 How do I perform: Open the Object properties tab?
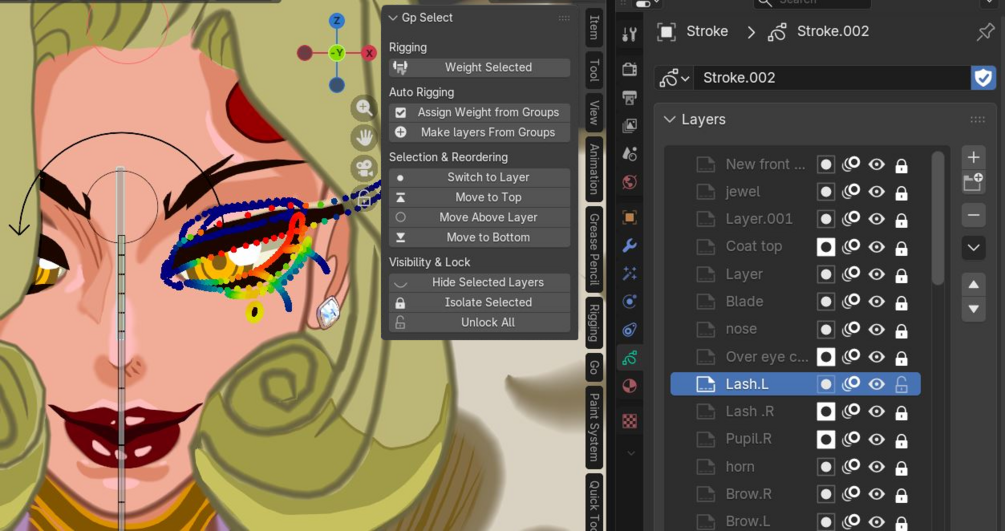(629, 217)
